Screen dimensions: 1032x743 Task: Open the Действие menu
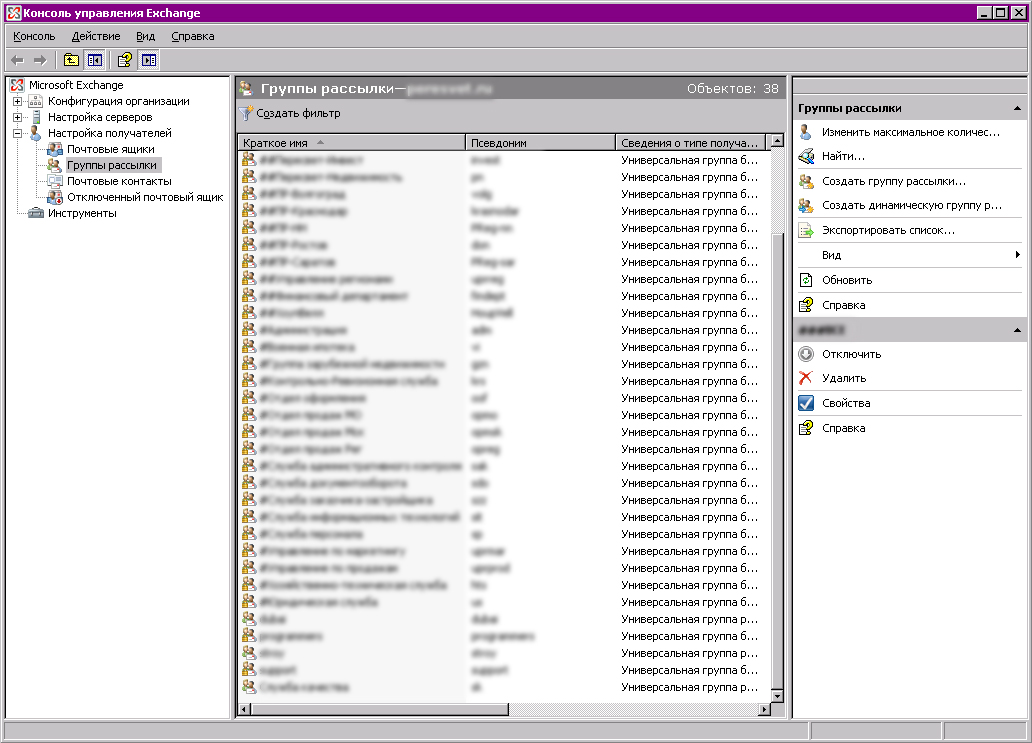click(x=96, y=36)
